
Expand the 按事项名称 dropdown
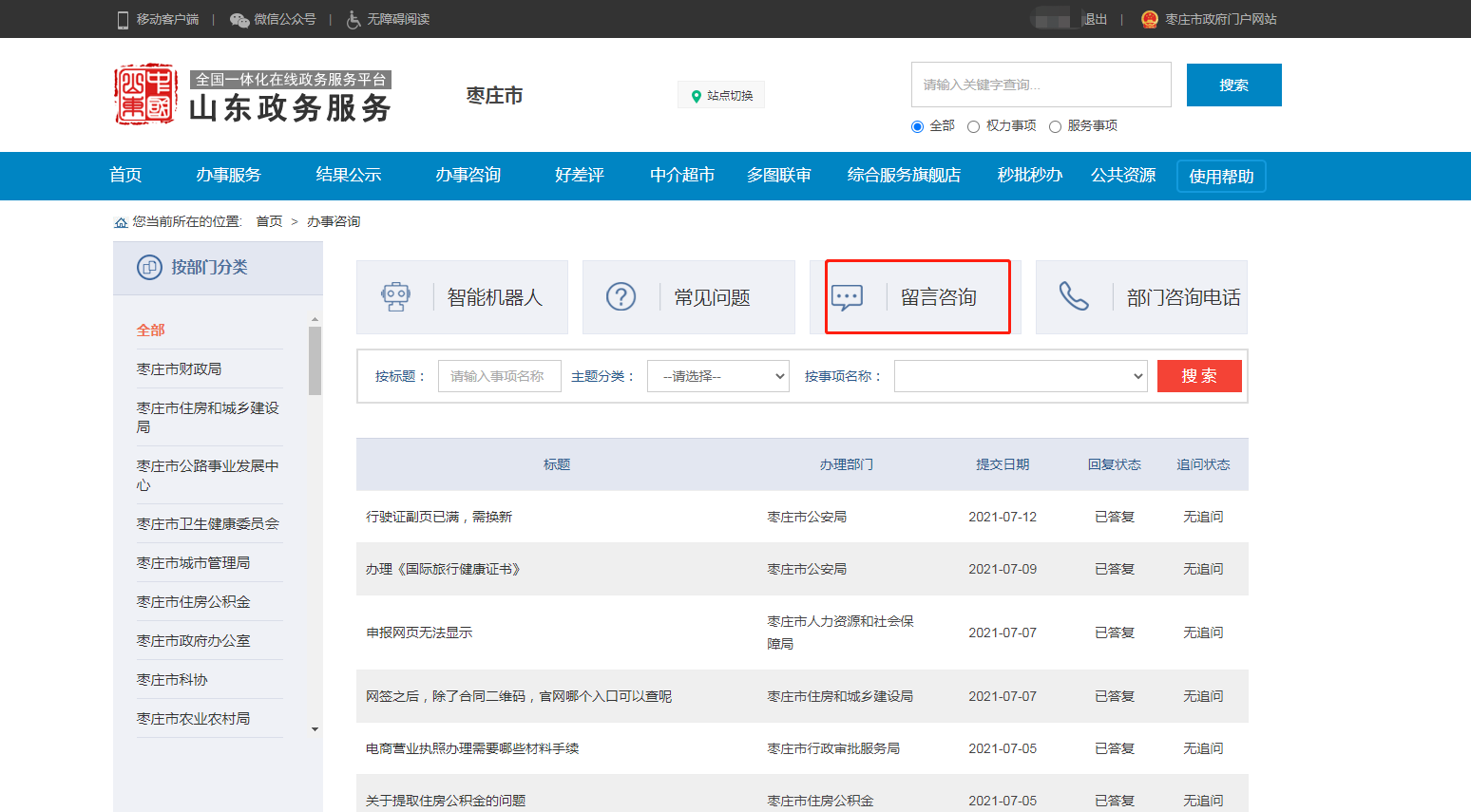click(x=1020, y=376)
